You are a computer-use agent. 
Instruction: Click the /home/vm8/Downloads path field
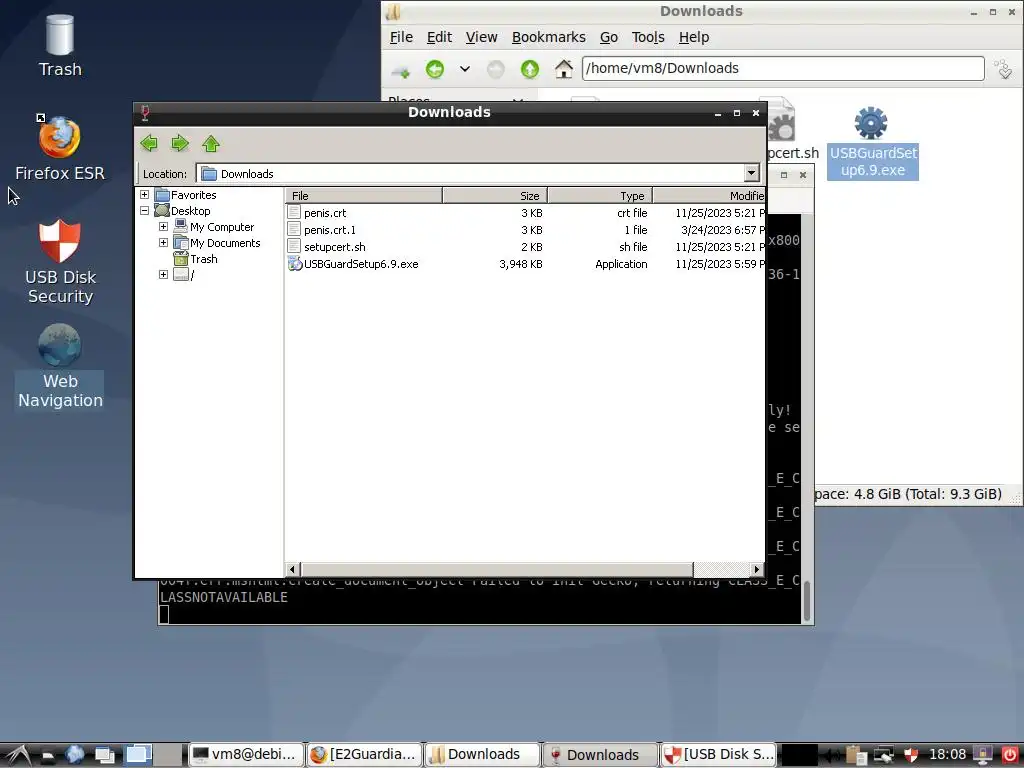[x=783, y=69]
